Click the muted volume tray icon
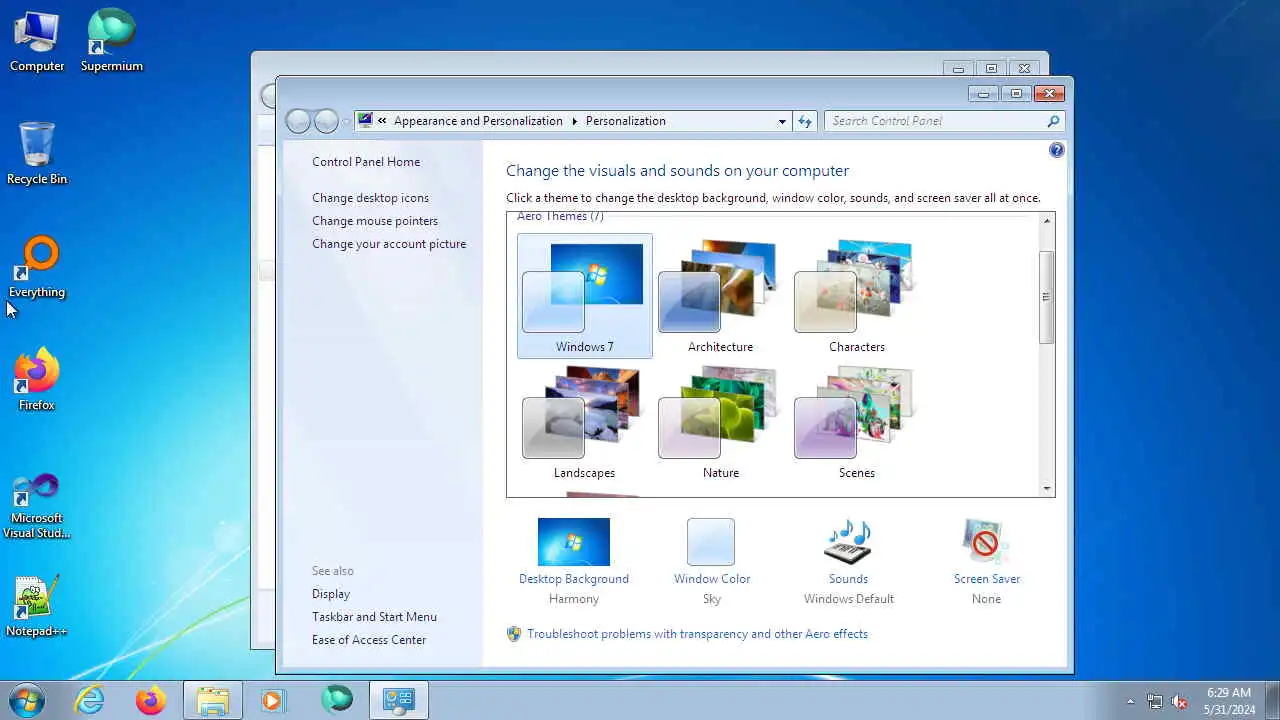The width and height of the screenshot is (1280, 720). coord(1180,701)
